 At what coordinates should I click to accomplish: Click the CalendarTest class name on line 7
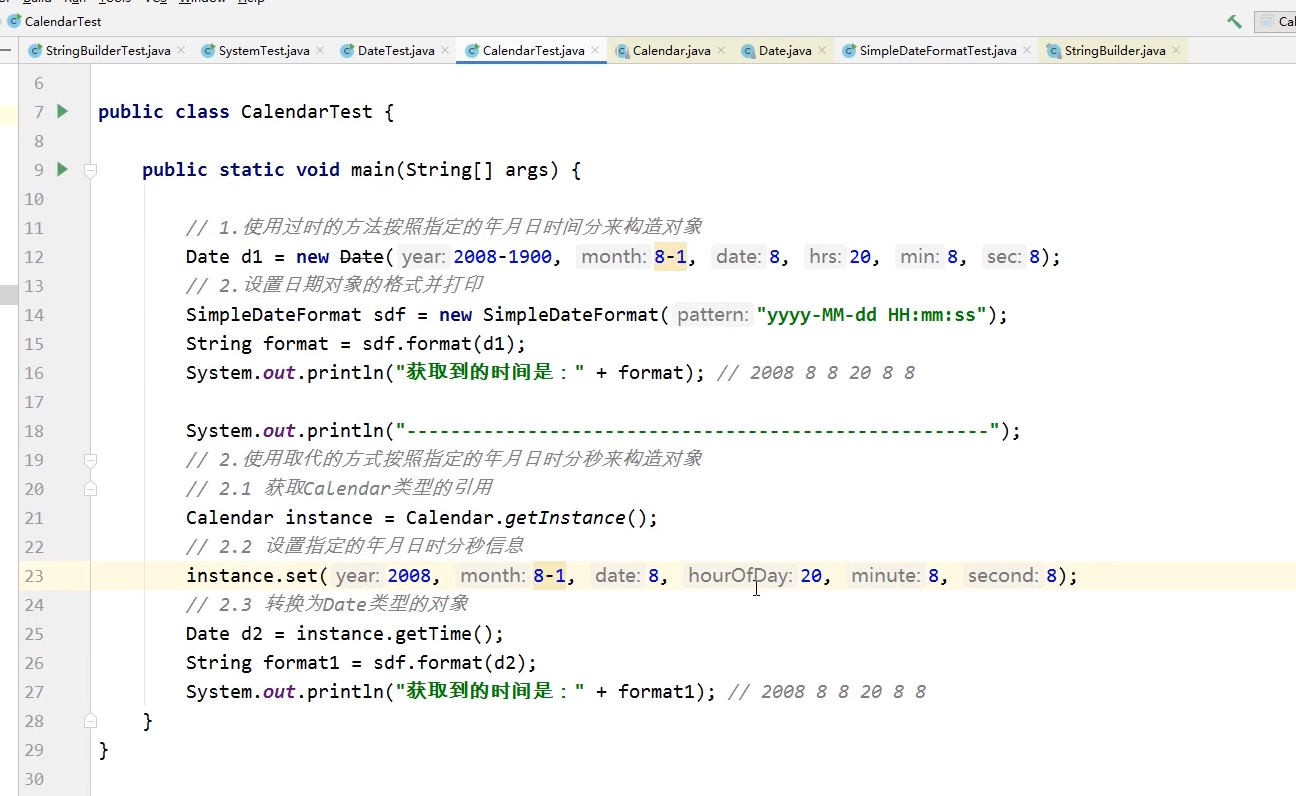click(x=306, y=111)
